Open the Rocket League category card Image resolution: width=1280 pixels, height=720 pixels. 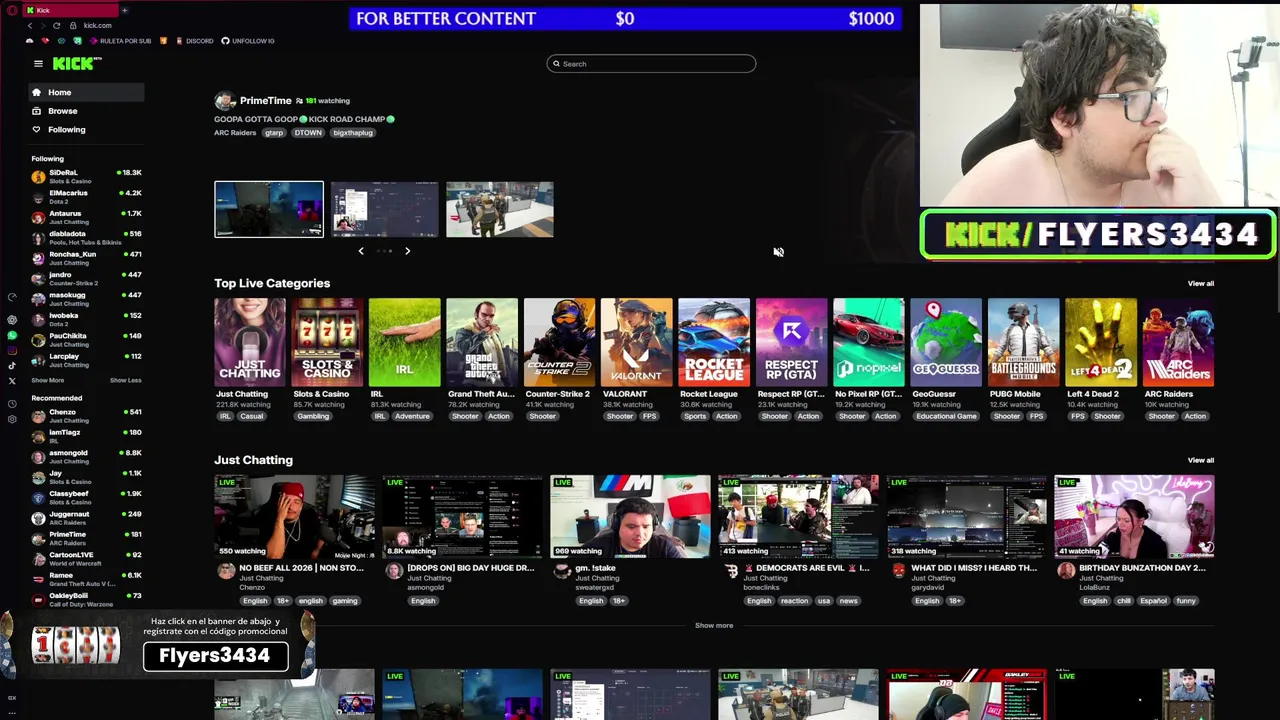(x=714, y=342)
